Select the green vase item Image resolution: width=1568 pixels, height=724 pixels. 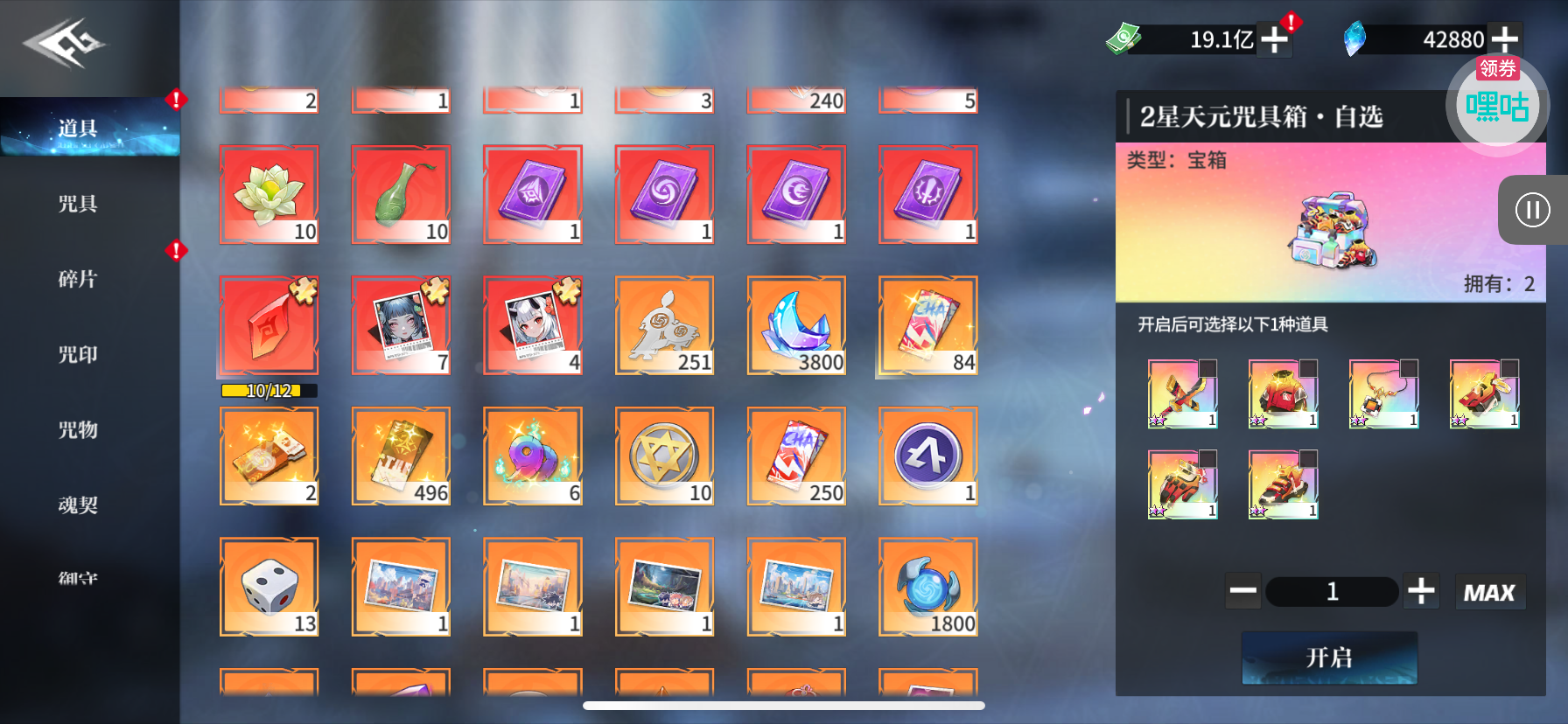coord(401,194)
